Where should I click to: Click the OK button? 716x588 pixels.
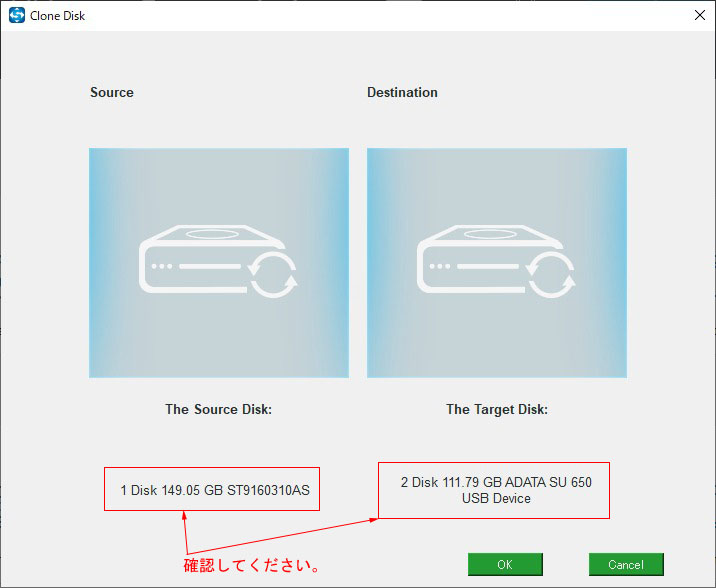505,564
